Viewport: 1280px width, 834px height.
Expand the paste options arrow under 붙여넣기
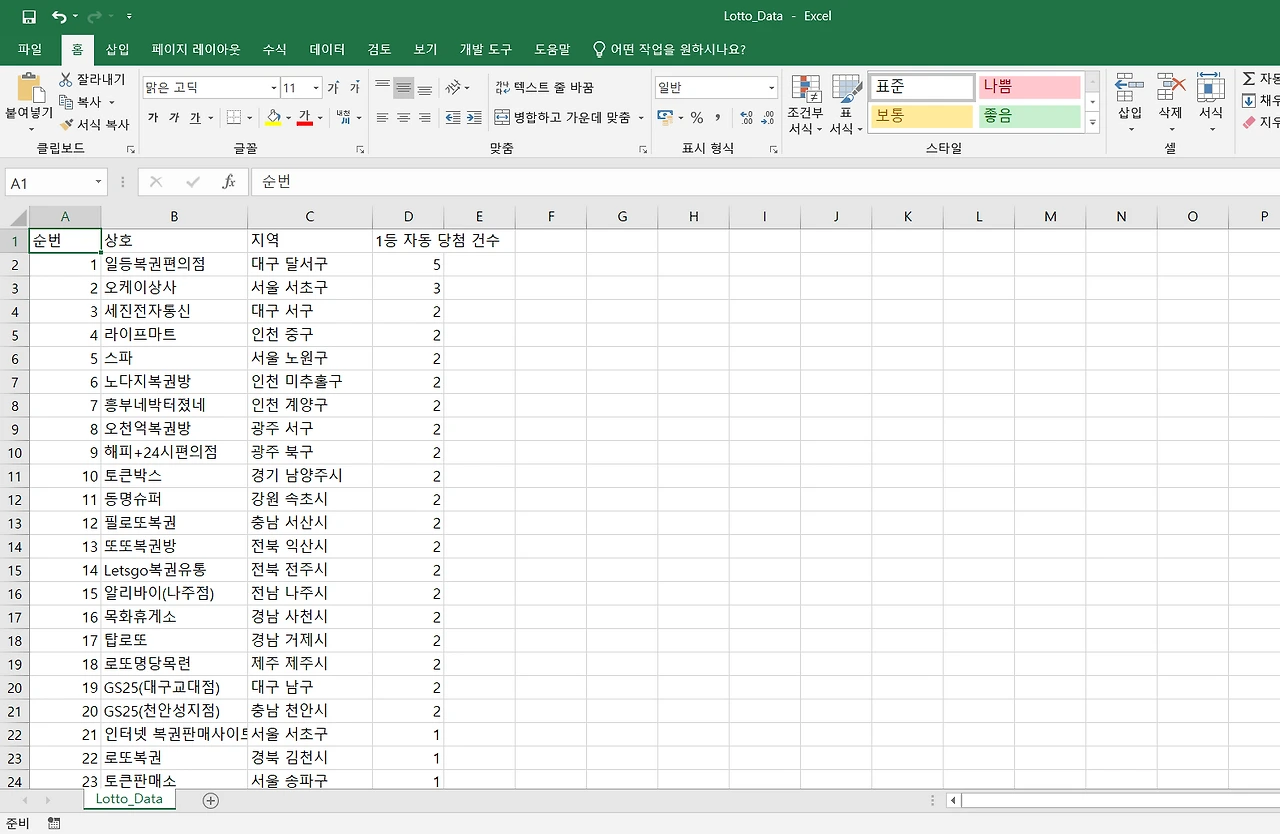point(30,129)
